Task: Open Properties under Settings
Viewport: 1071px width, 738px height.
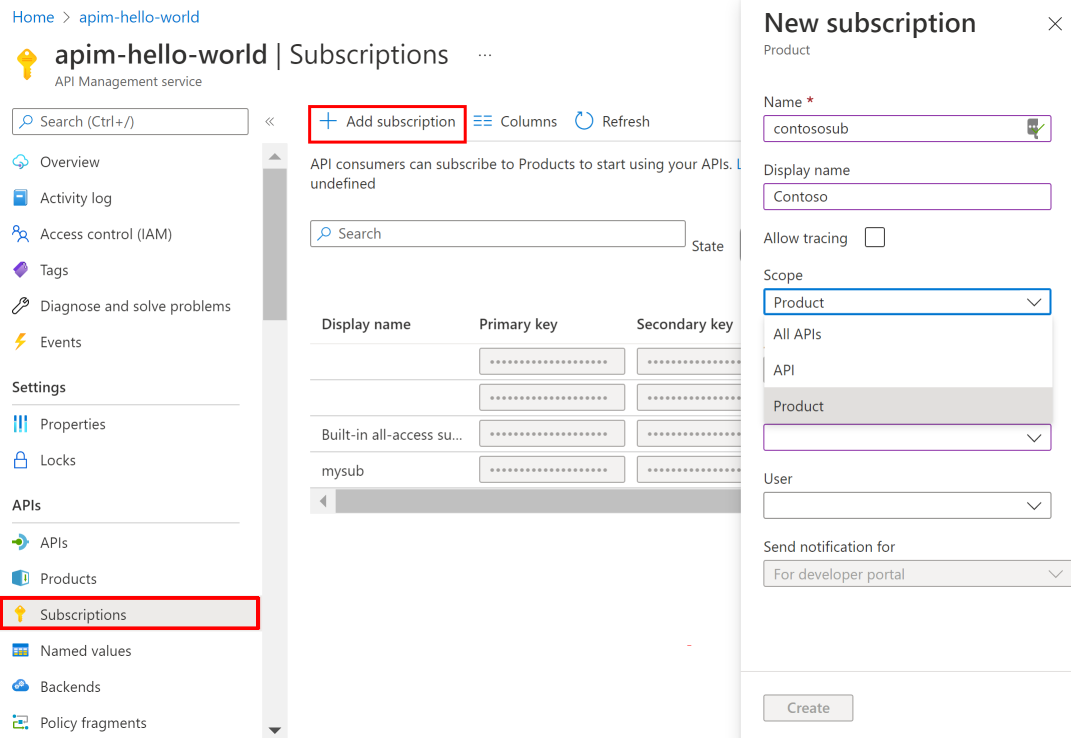Action: tap(74, 423)
